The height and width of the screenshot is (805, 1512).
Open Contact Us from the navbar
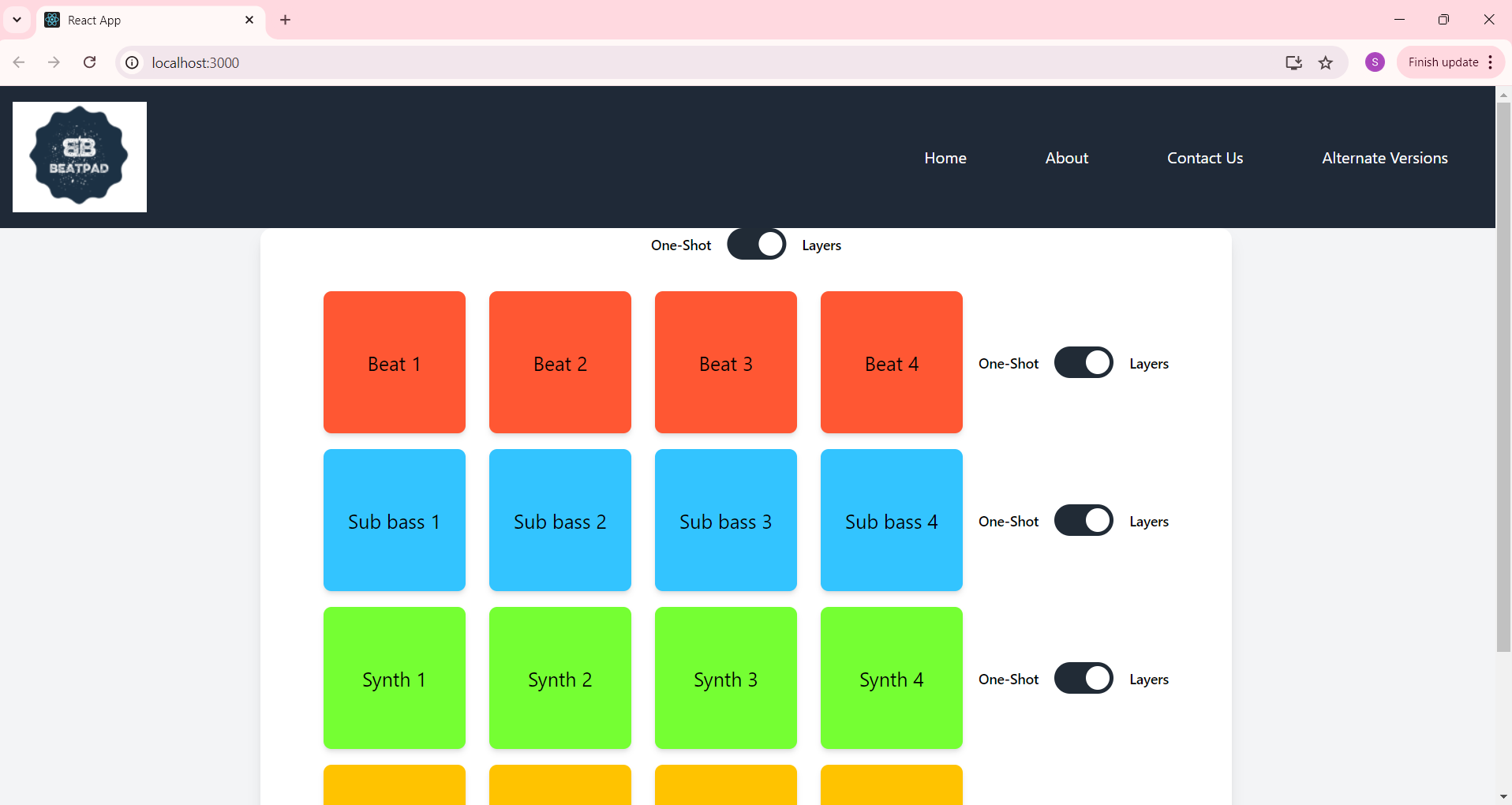click(x=1205, y=158)
